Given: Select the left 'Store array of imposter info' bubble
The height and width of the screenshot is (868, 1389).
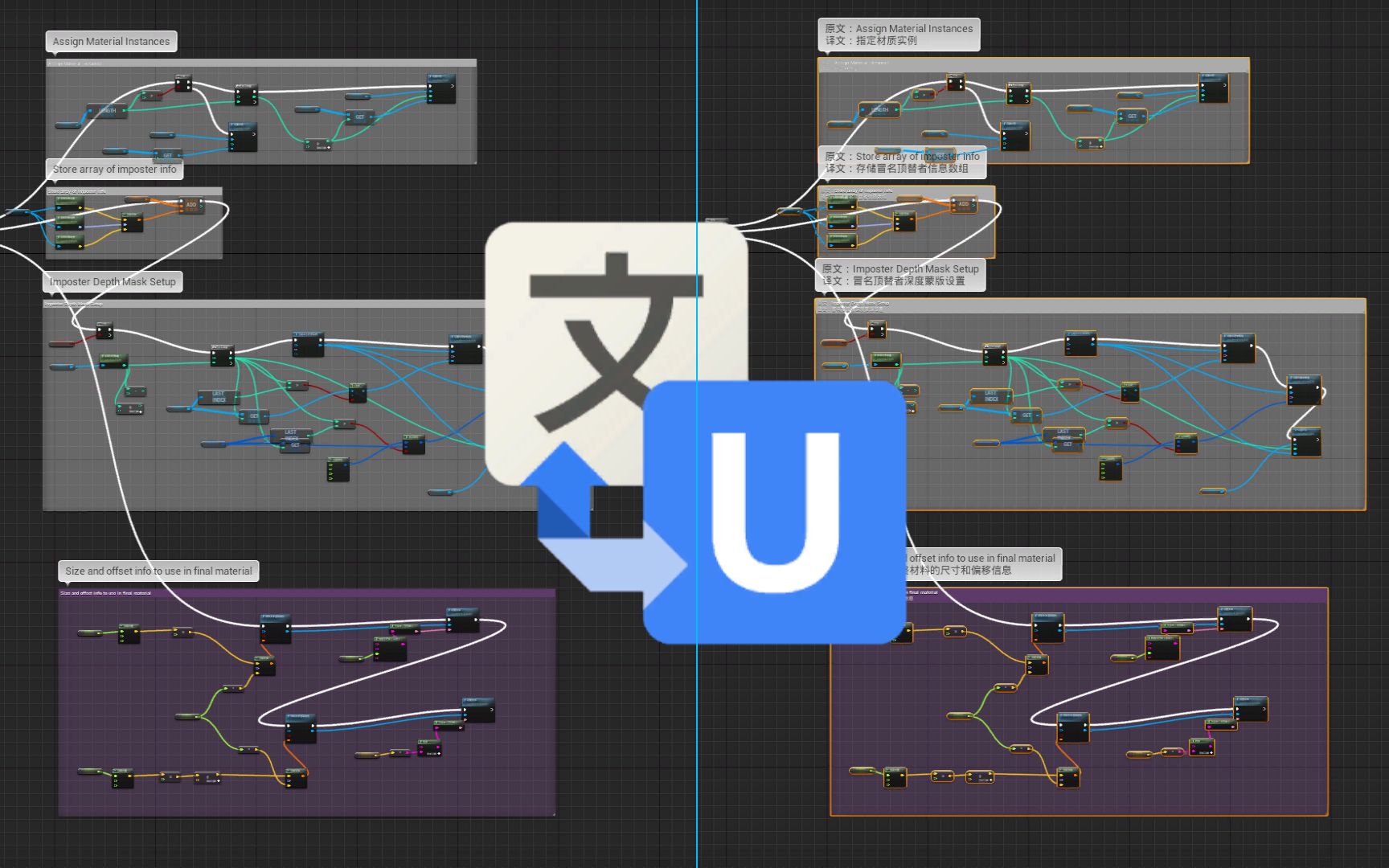Looking at the screenshot, I should [x=114, y=170].
